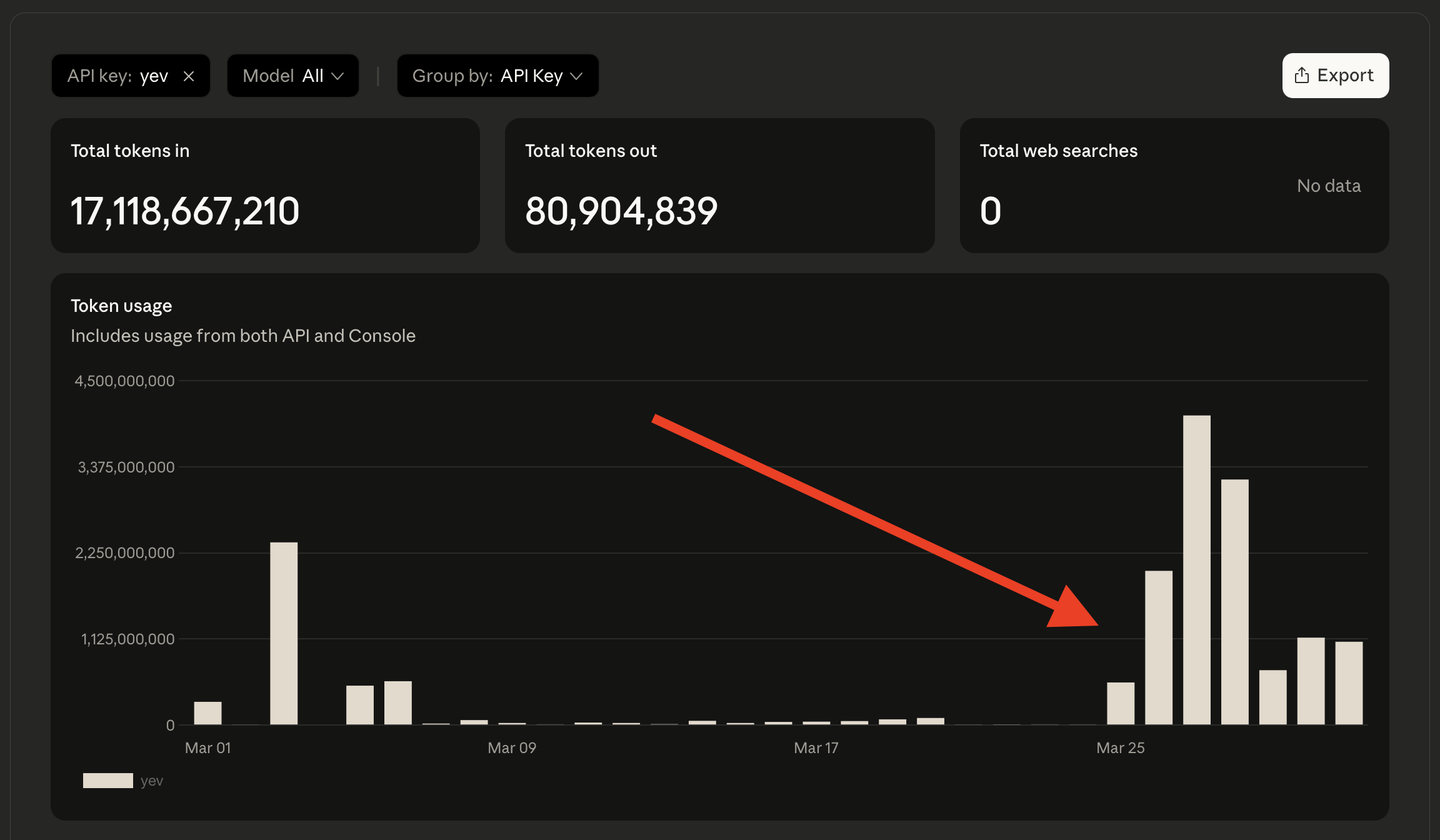
Task: Select the API key yev filter chip
Action: tap(117, 76)
